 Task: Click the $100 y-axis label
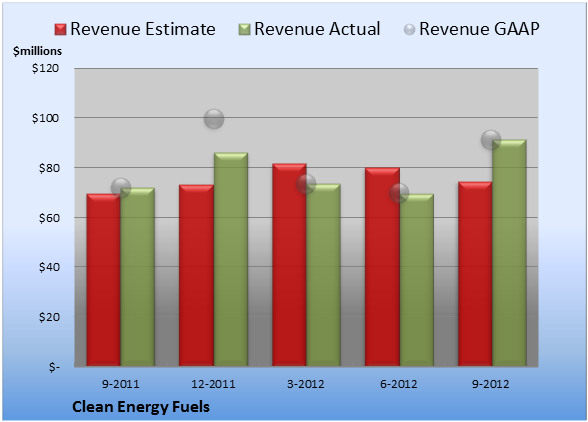coord(45,118)
